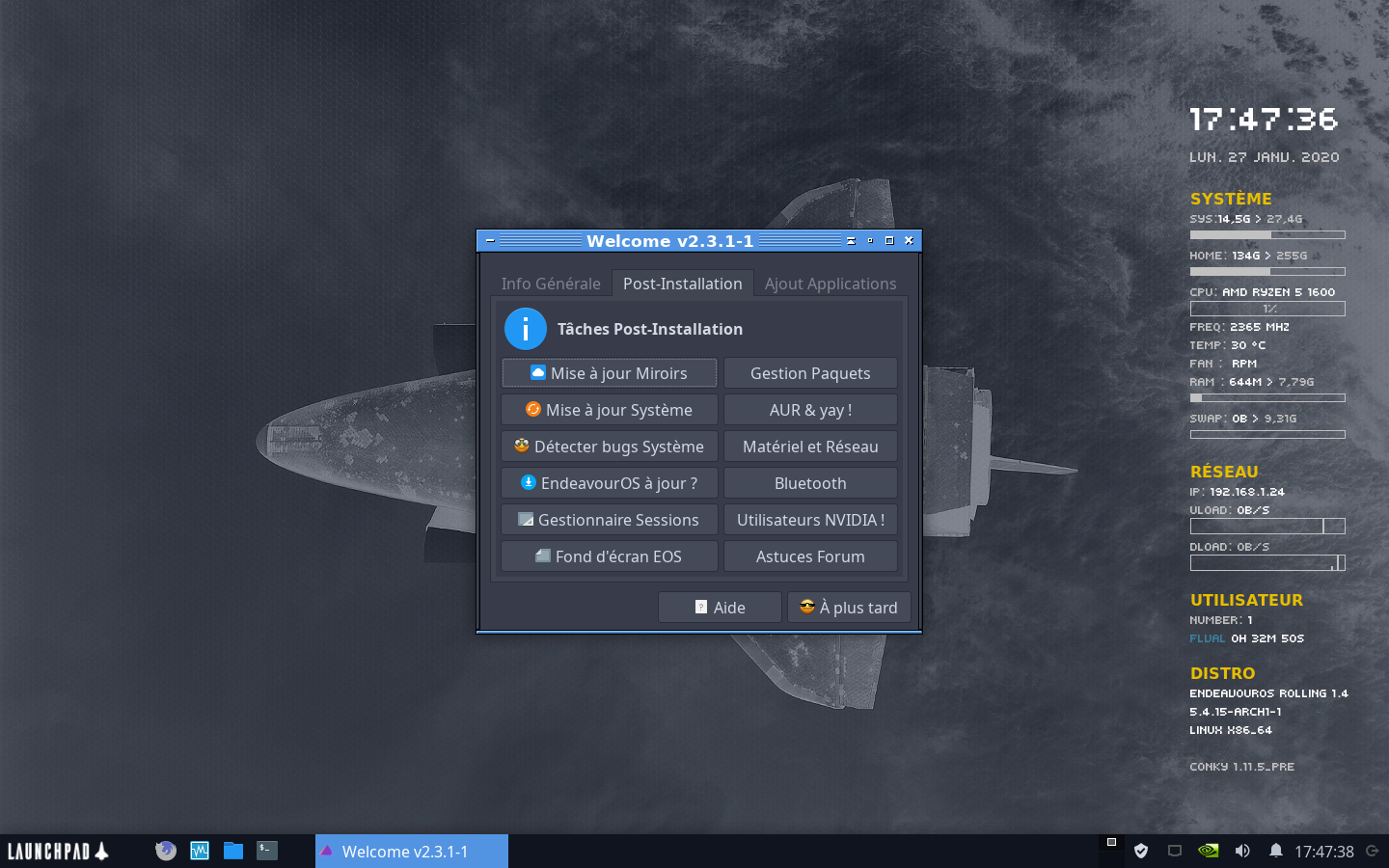Viewport: 1389px width, 868px height.
Task: Select the Welcome v2.3.1-1 taskbar entry
Action: point(412,852)
